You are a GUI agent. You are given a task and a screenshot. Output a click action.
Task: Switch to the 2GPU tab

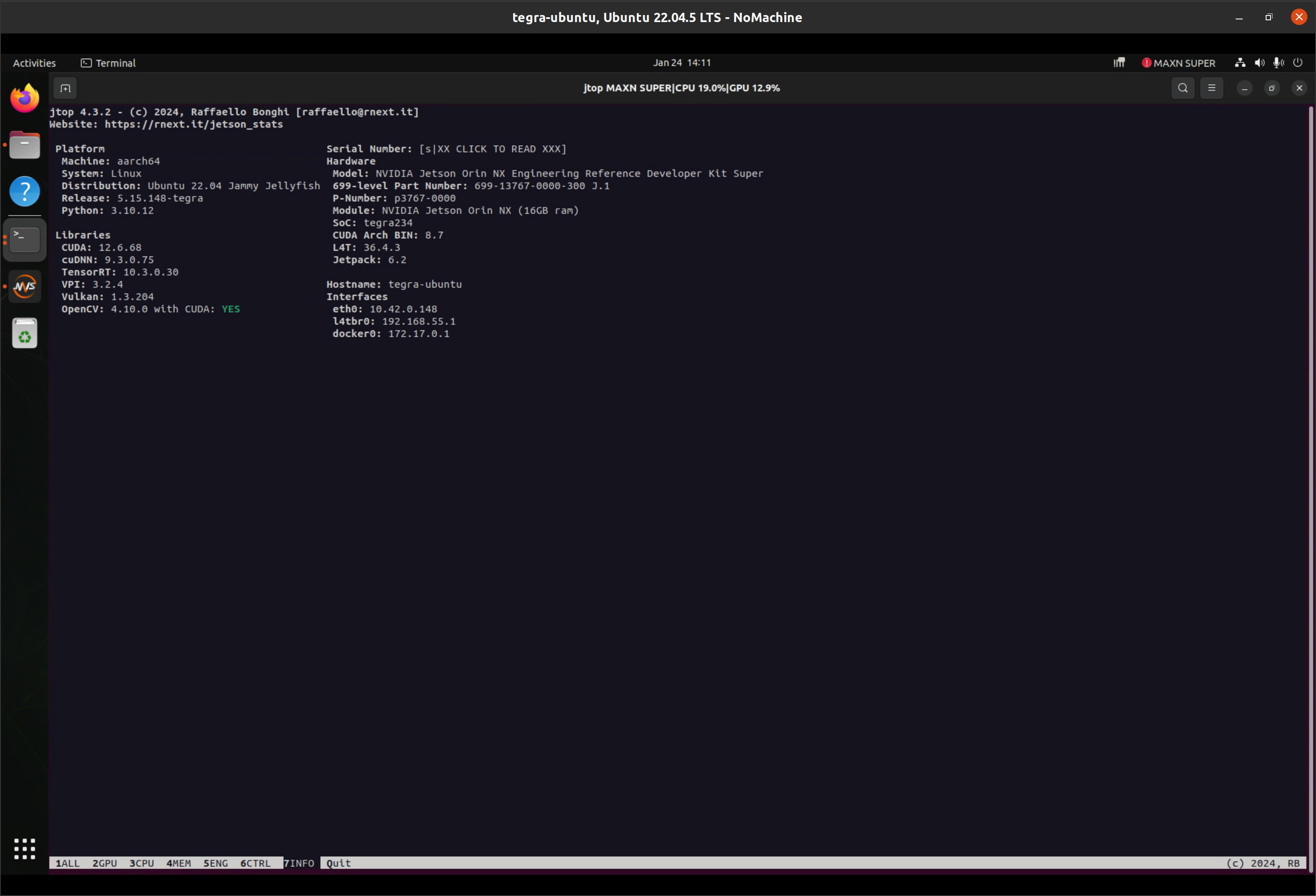click(105, 863)
